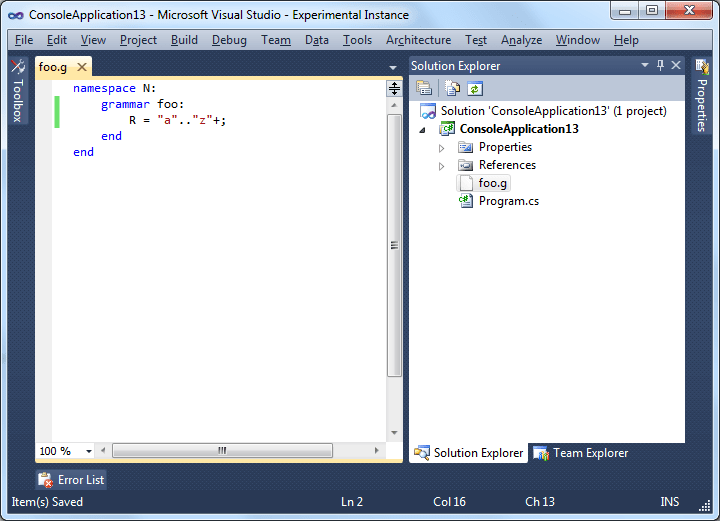
Task: Click the Properties folder icon in tree
Action: click(465, 147)
